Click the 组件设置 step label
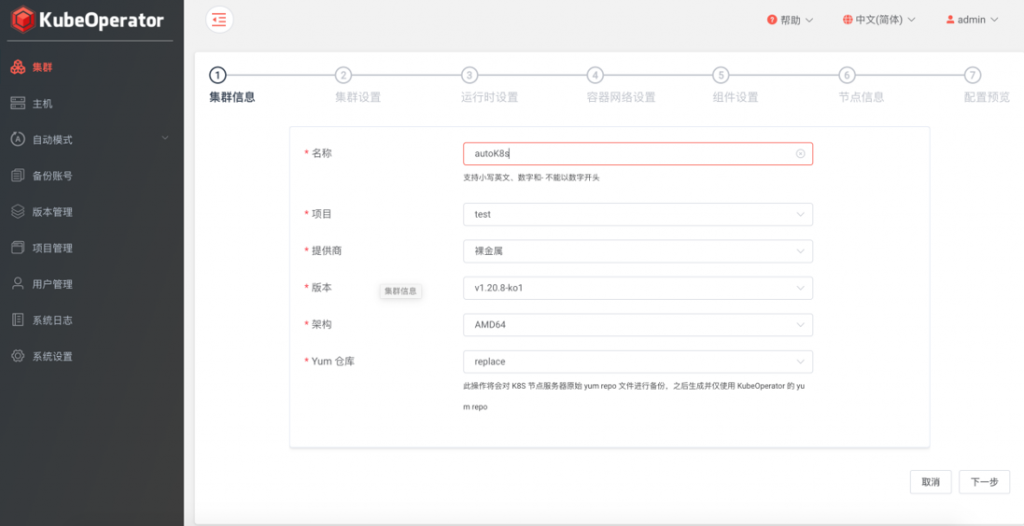This screenshot has width=1024, height=526. click(735, 98)
